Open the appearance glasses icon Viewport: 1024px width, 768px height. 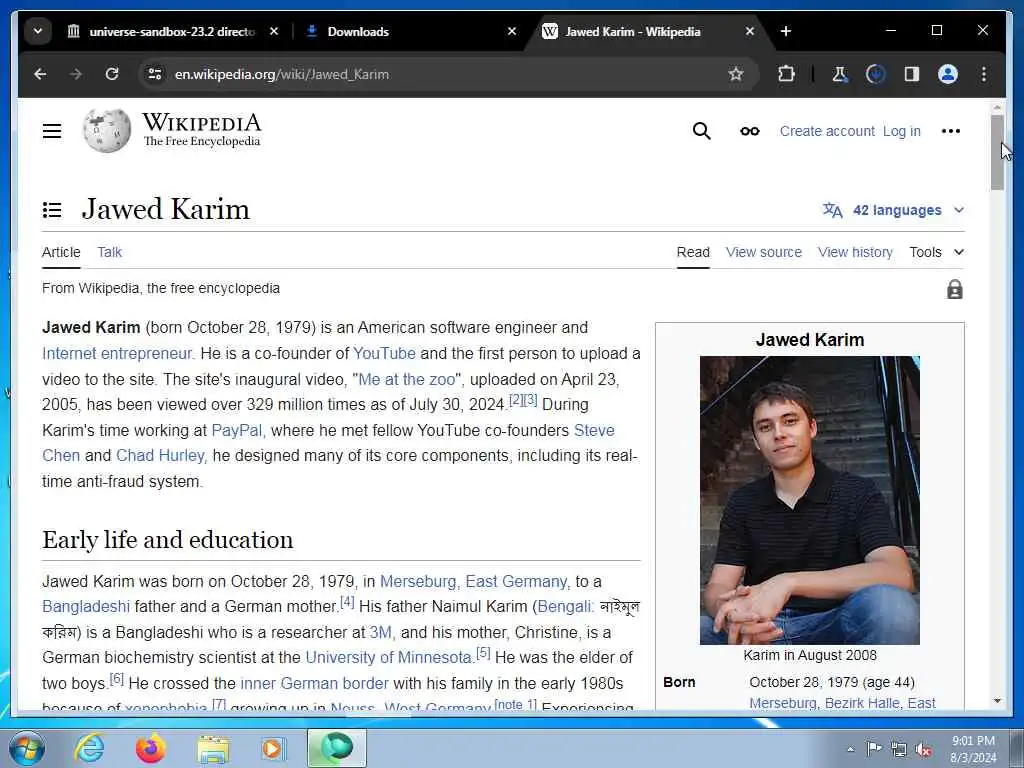[750, 131]
